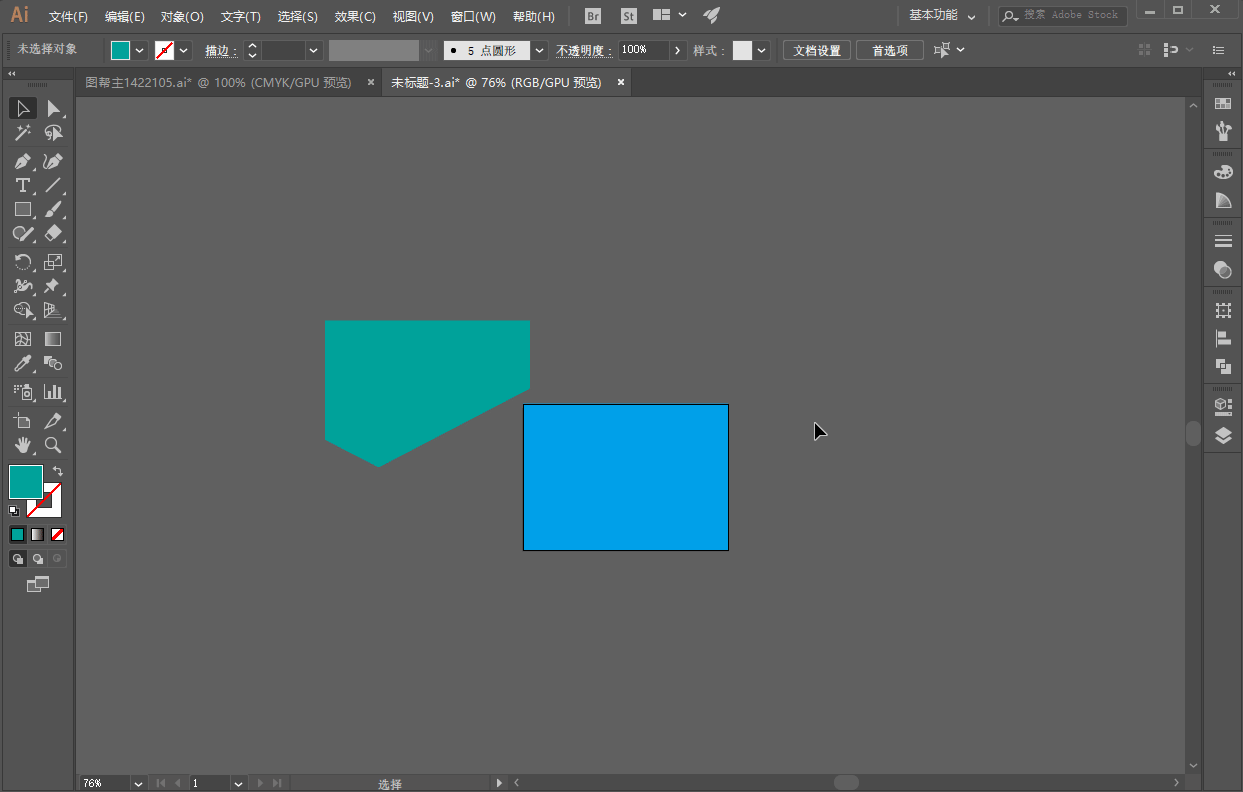Open the Transparency panel icon

1222,269
